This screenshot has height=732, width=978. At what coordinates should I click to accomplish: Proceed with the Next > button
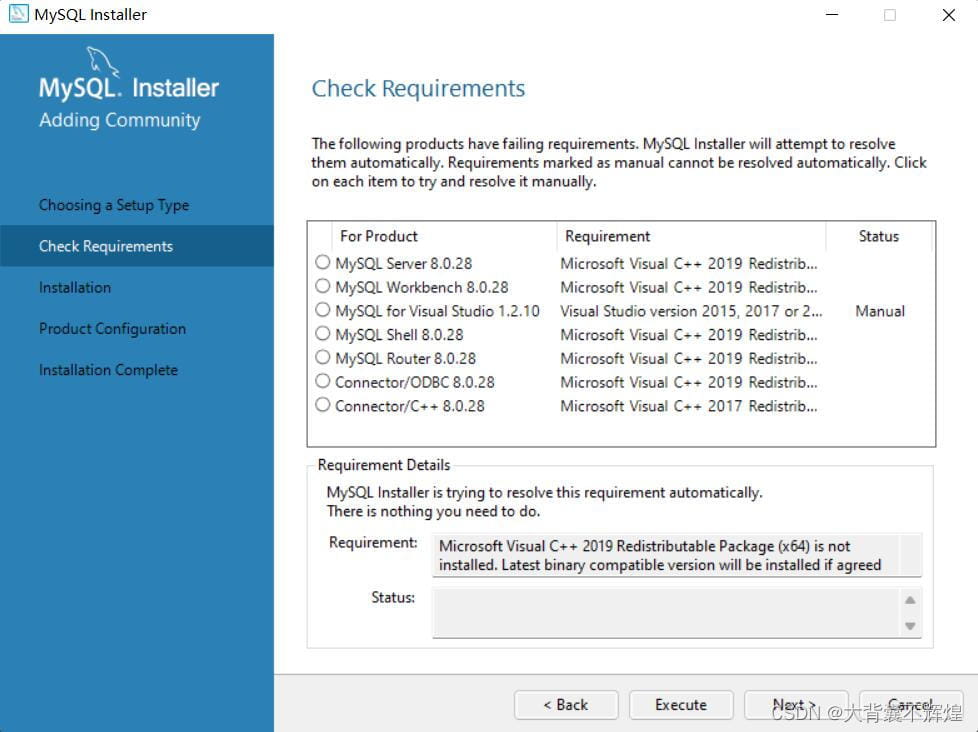[x=795, y=705]
